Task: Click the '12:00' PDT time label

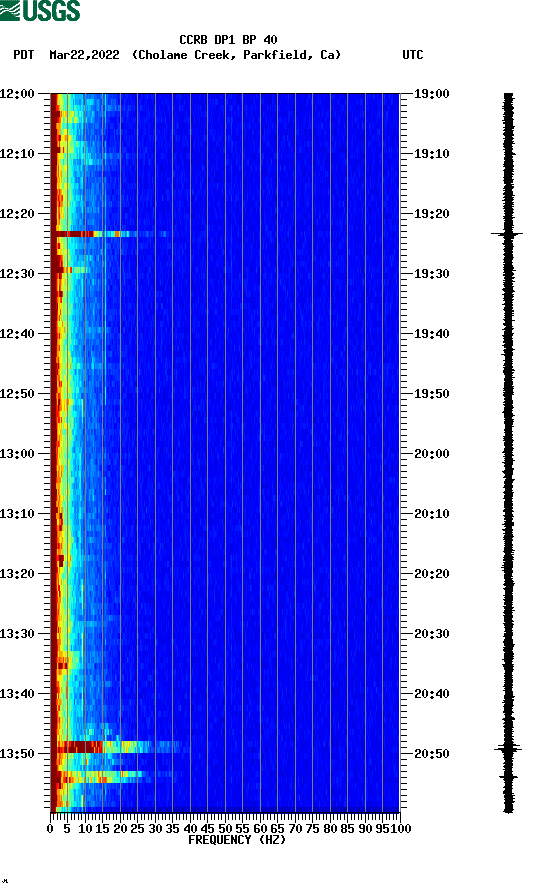Action: (x=17, y=94)
